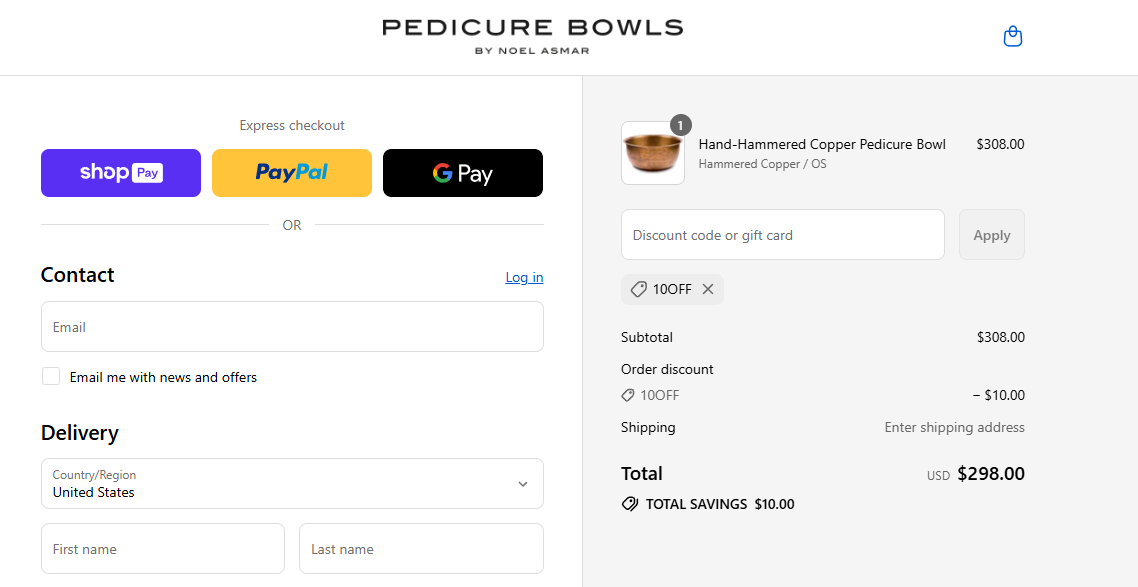Click the Pedicure Bowls logo
This screenshot has width=1138, height=587.
[x=532, y=36]
